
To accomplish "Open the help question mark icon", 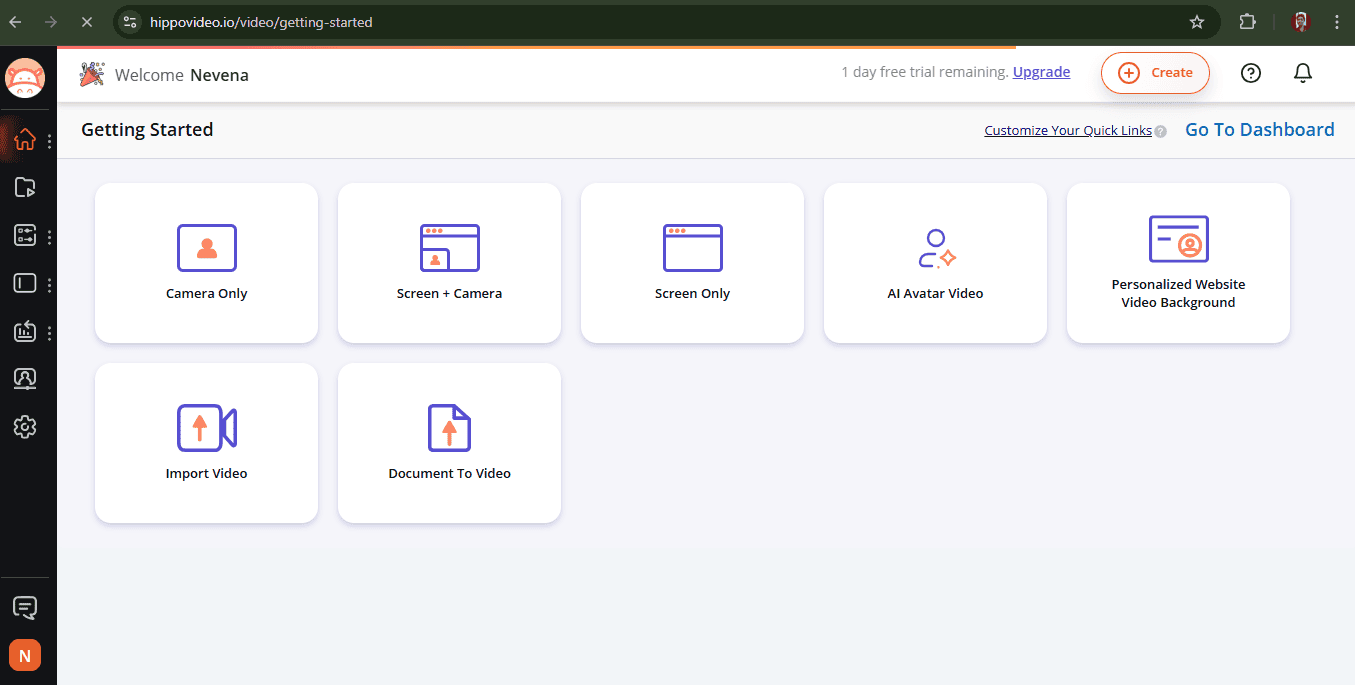I will click(1250, 73).
